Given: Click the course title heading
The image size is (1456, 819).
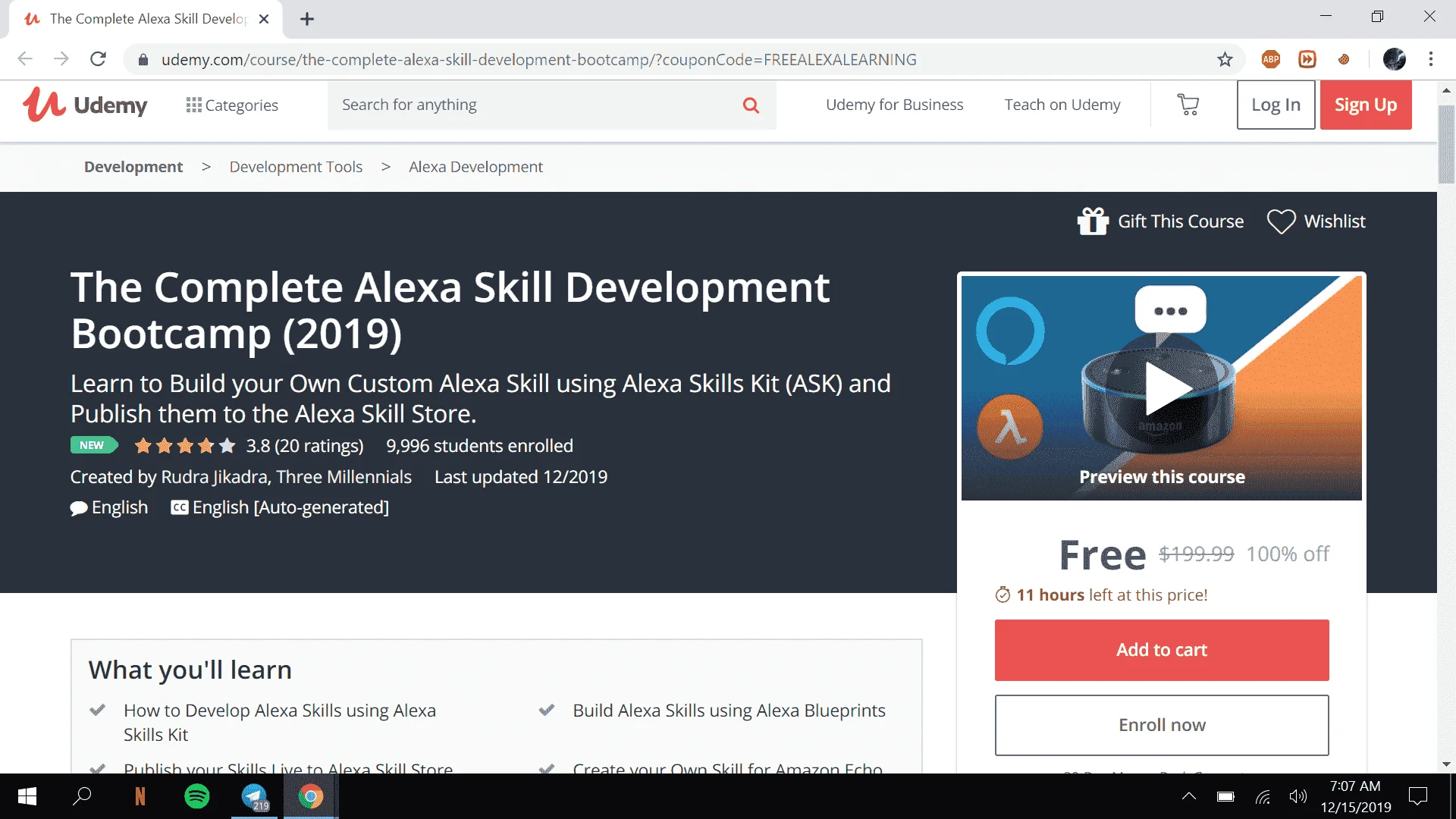Looking at the screenshot, I should coord(450,310).
